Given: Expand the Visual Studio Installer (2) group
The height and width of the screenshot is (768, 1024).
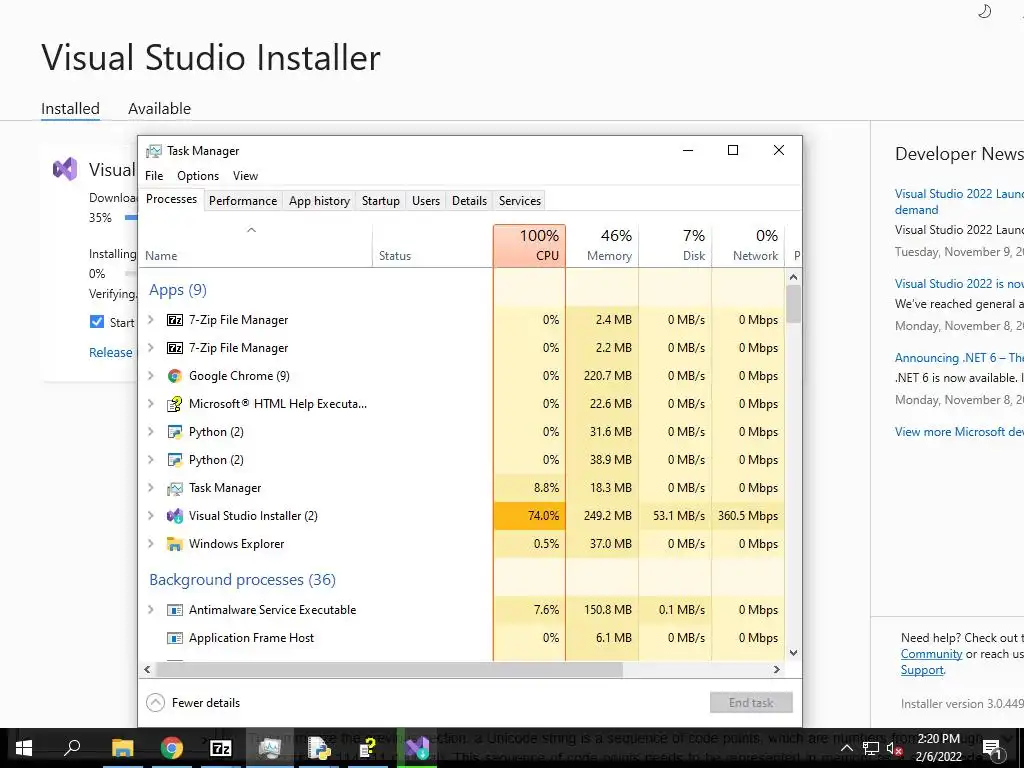Looking at the screenshot, I should tap(151, 516).
